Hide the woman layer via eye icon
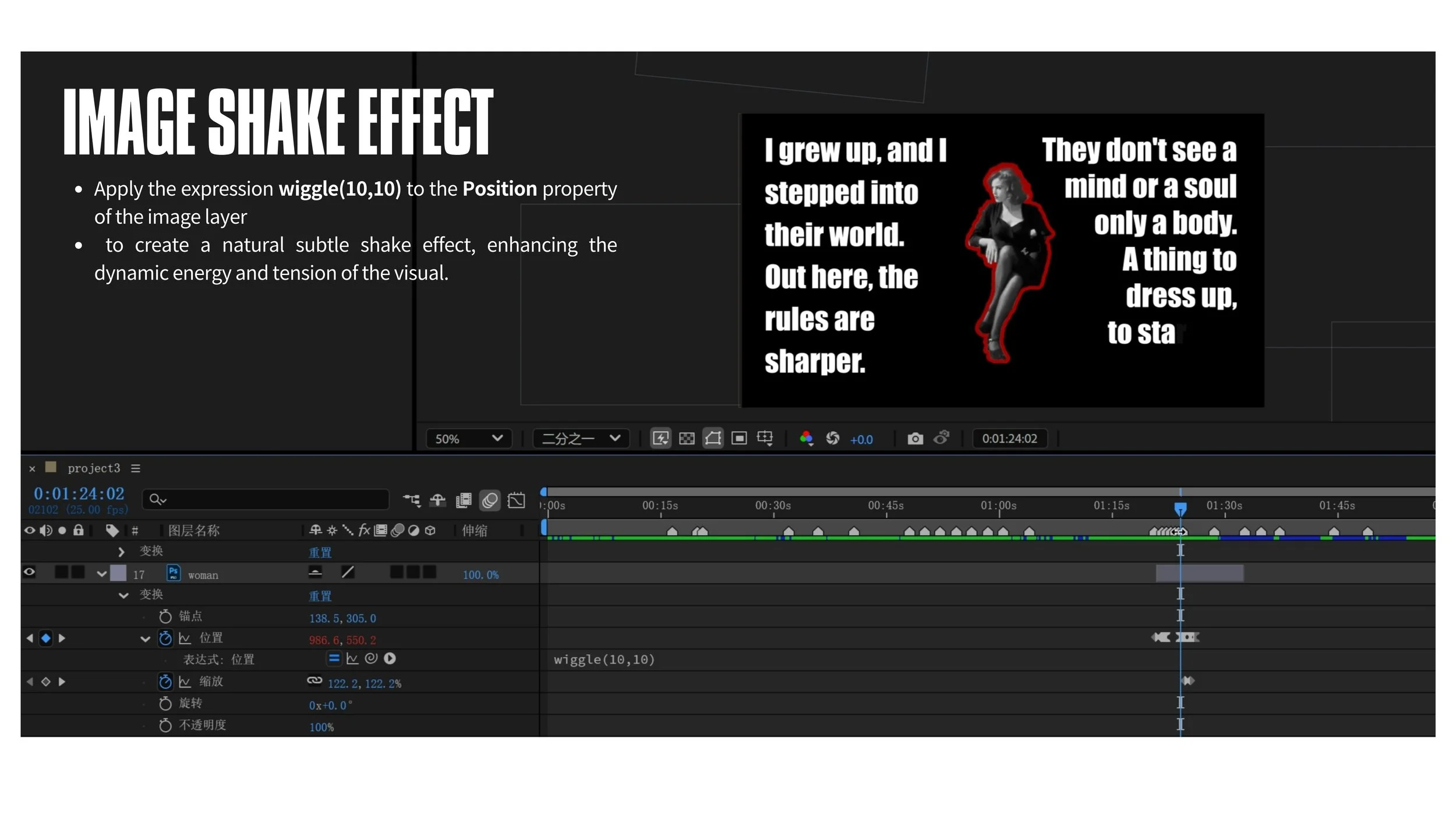This screenshot has height=819, width=1456. (29, 572)
